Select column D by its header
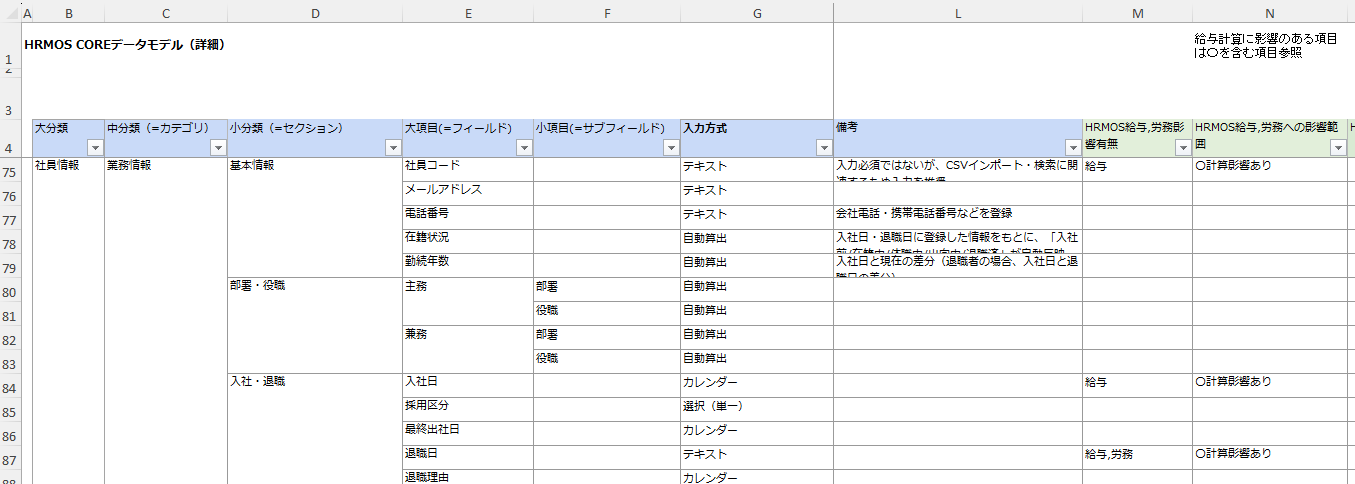The image size is (1355, 484). (x=315, y=13)
